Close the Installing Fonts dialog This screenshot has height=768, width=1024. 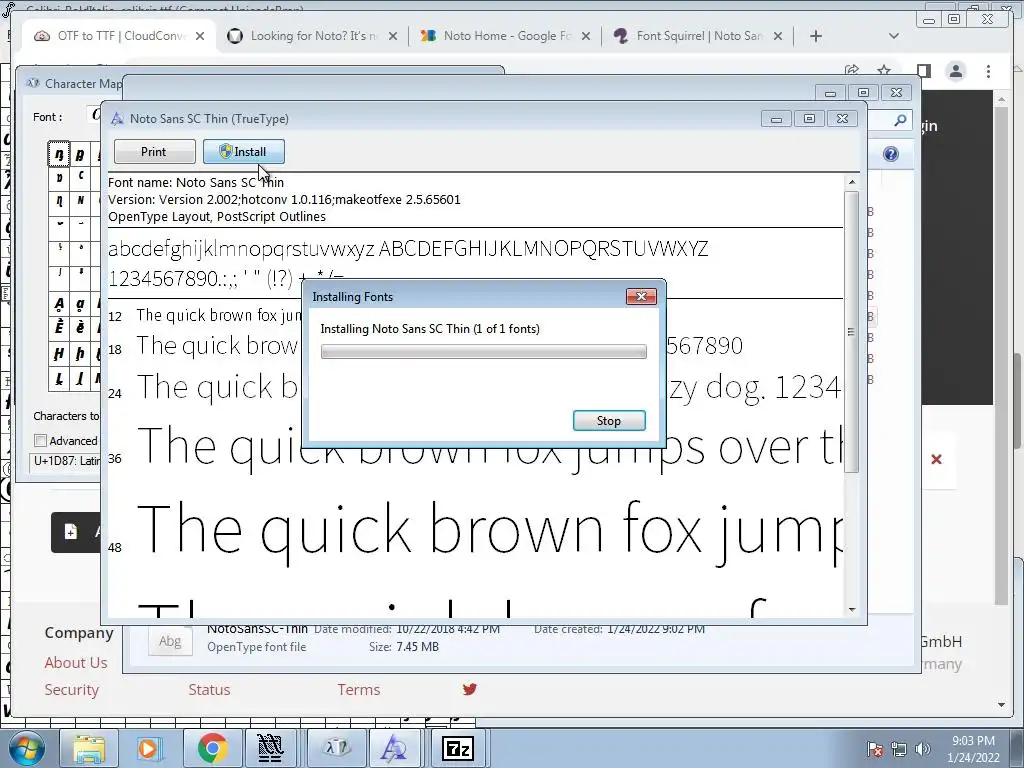pos(641,296)
